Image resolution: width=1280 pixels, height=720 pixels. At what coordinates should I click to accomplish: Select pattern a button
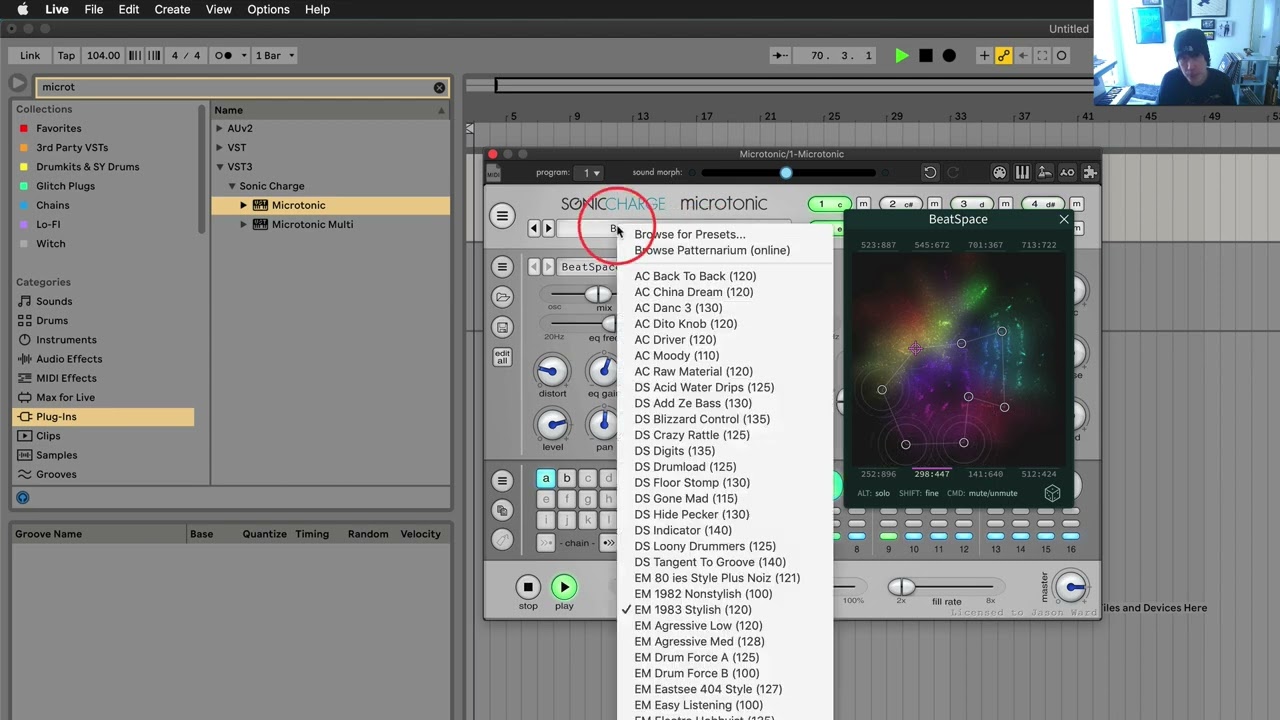[546, 478]
